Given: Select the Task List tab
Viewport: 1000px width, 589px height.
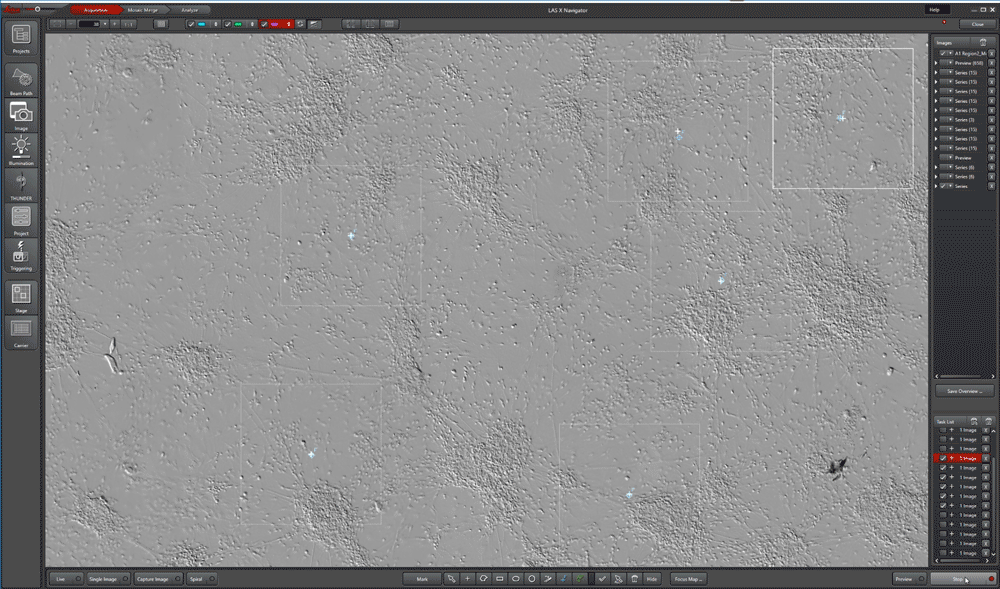Looking at the screenshot, I should click(950, 421).
